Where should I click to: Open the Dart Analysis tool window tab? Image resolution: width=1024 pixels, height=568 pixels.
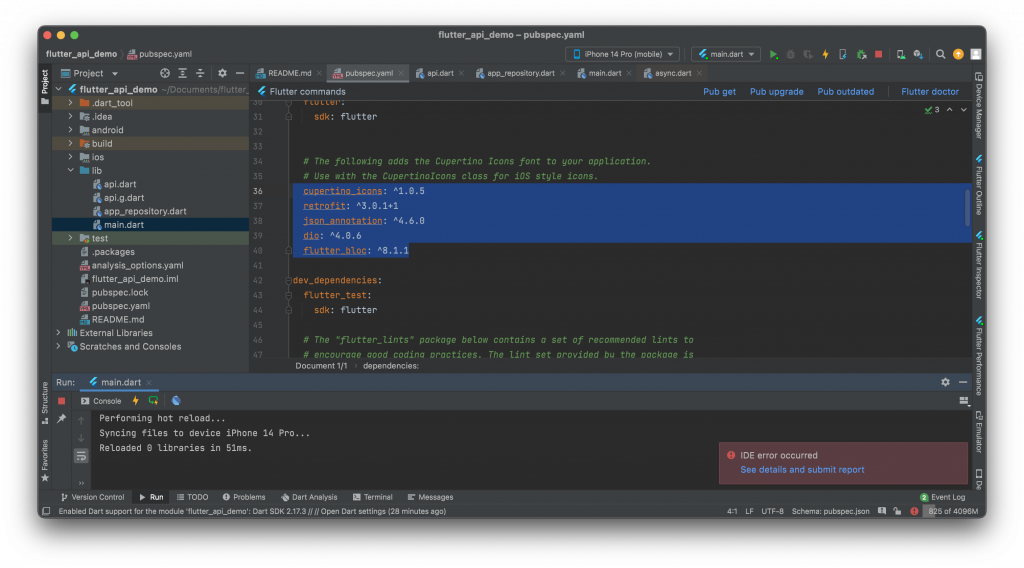[309, 497]
